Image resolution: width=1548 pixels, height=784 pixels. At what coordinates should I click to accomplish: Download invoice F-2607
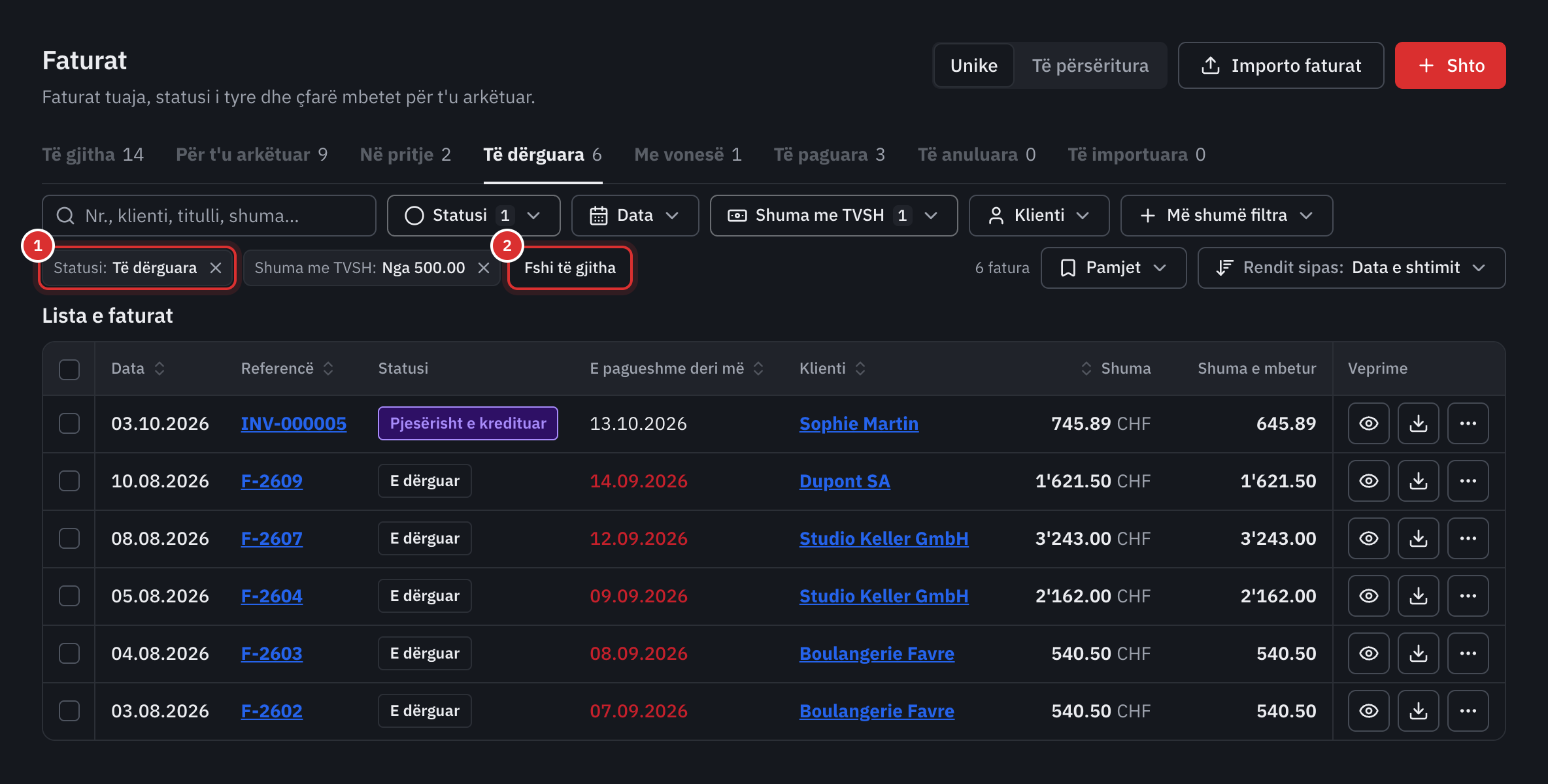coord(1418,538)
